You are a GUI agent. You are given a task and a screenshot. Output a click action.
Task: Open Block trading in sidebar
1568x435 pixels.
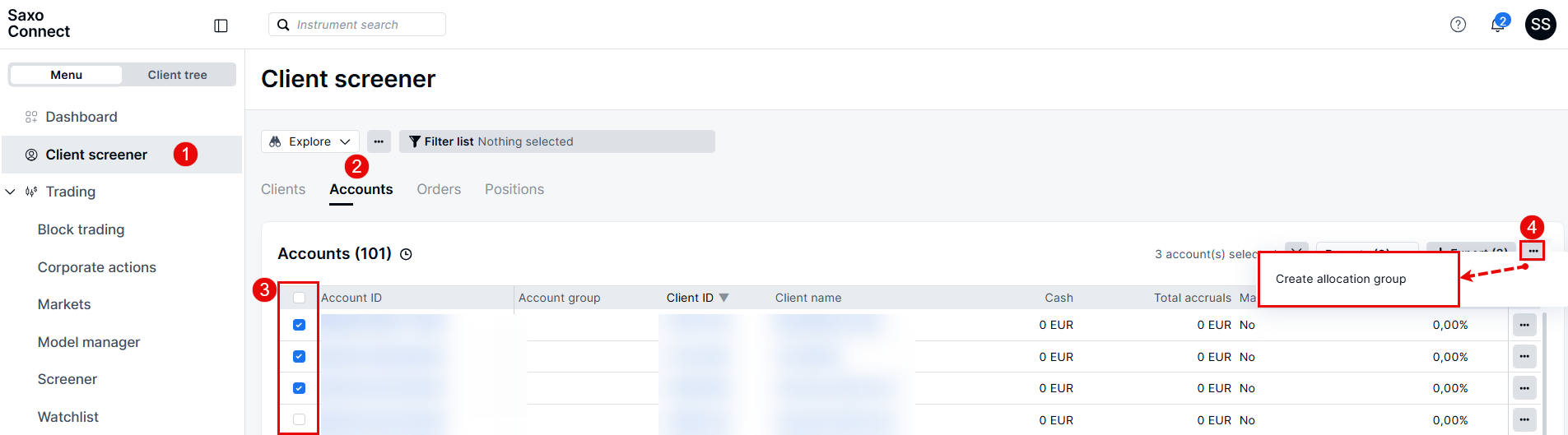pyautogui.click(x=81, y=229)
